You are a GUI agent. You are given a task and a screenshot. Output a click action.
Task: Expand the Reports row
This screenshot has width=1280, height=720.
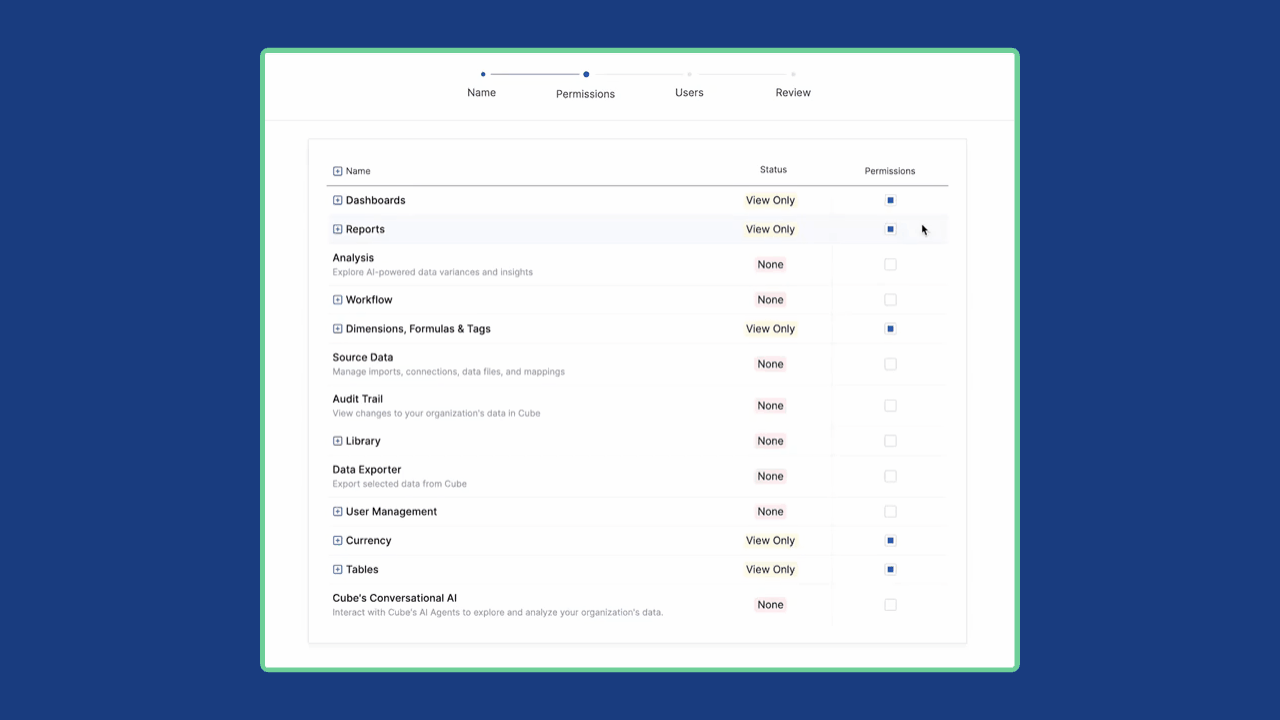coord(337,229)
